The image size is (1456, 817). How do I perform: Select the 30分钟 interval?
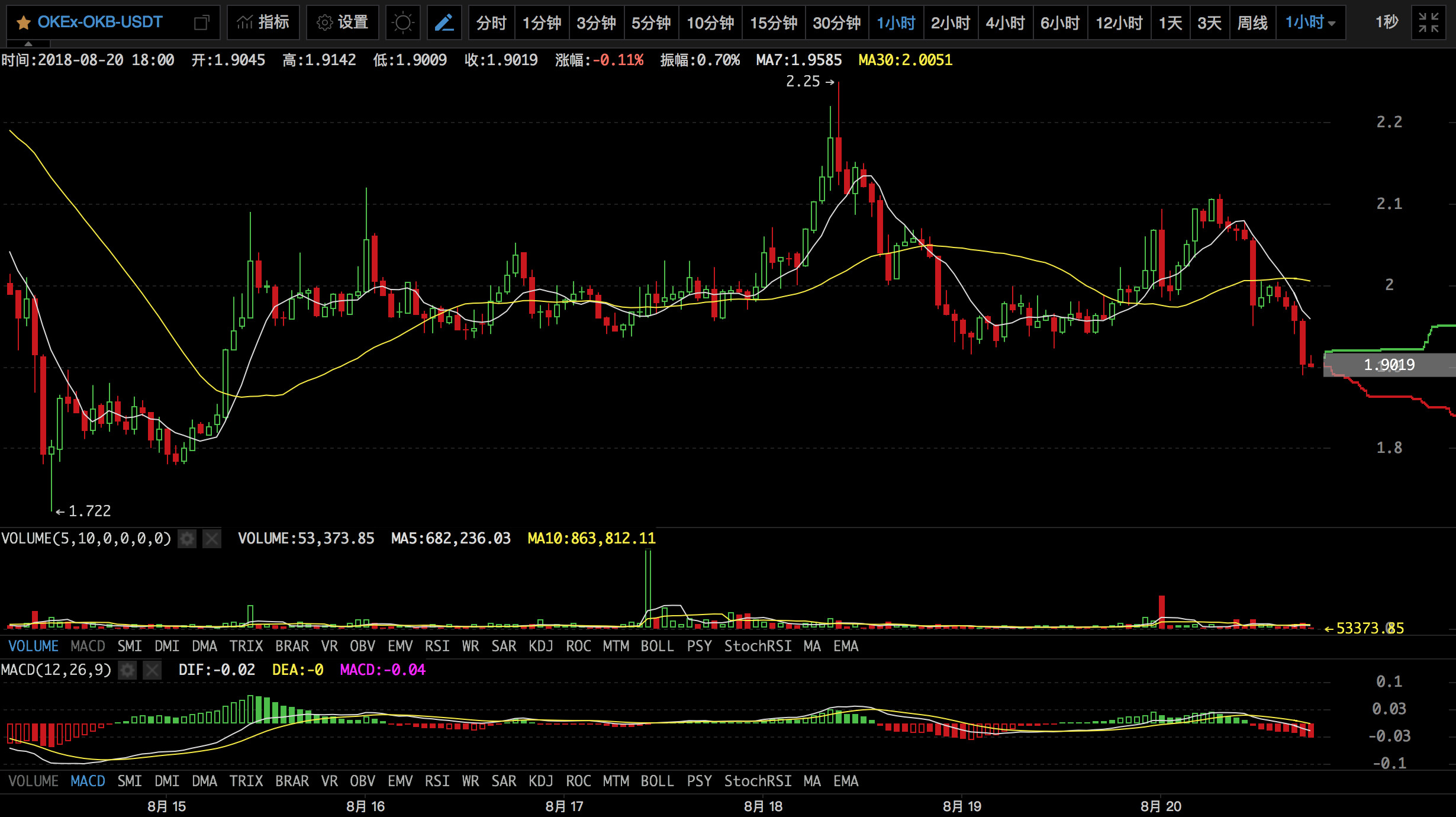point(837,22)
